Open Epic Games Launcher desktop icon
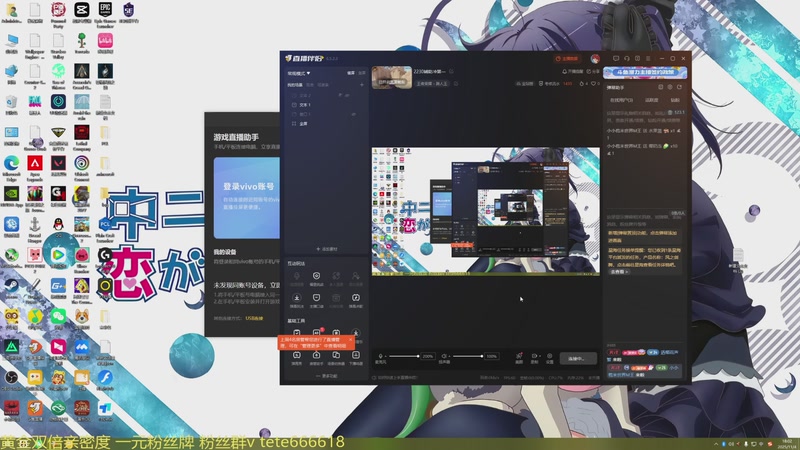Image resolution: width=800 pixels, height=450 pixels. (105, 14)
